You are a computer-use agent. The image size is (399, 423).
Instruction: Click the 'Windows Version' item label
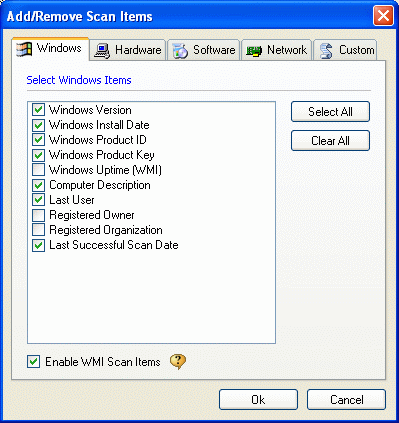(x=90, y=110)
